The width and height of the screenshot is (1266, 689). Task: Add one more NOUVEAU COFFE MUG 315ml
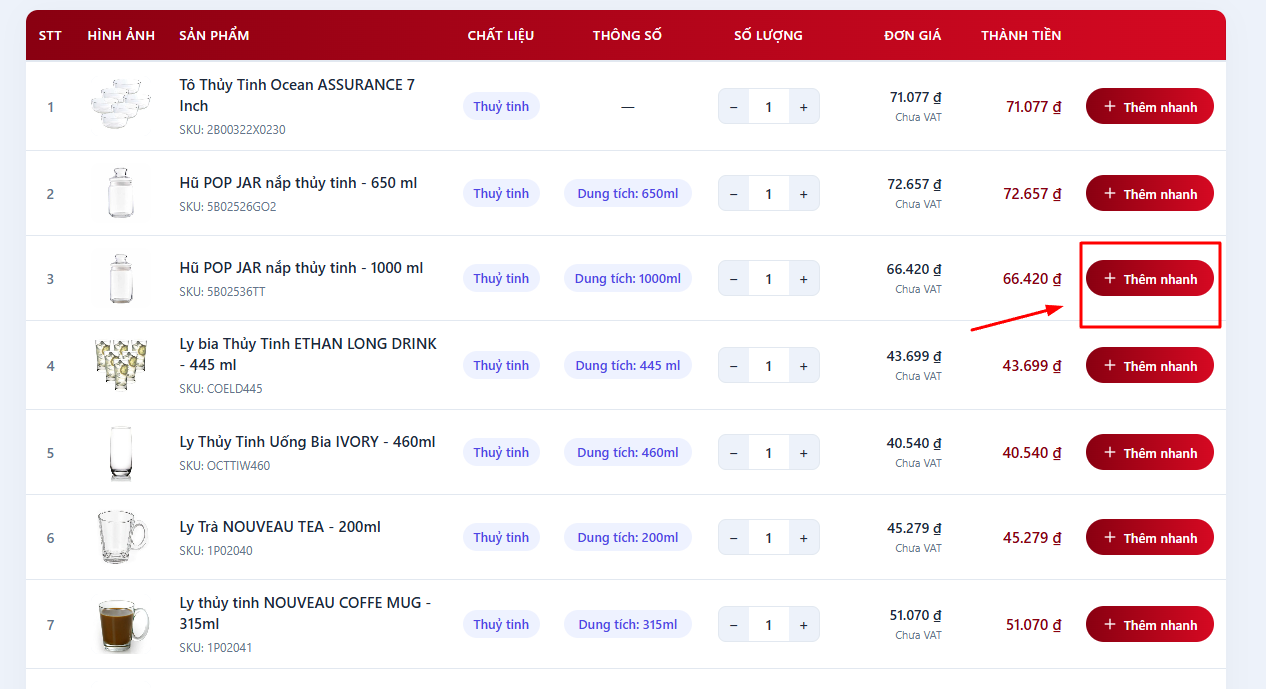tap(803, 625)
